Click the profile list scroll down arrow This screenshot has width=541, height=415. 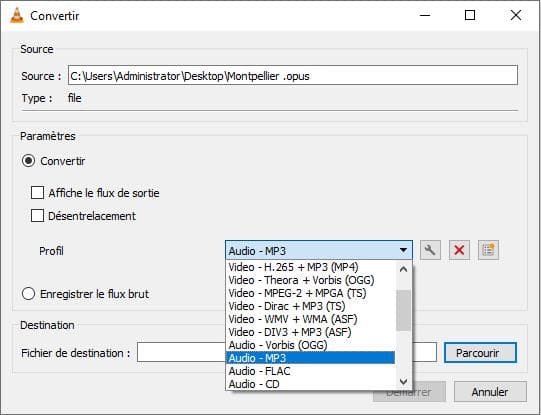click(x=403, y=381)
